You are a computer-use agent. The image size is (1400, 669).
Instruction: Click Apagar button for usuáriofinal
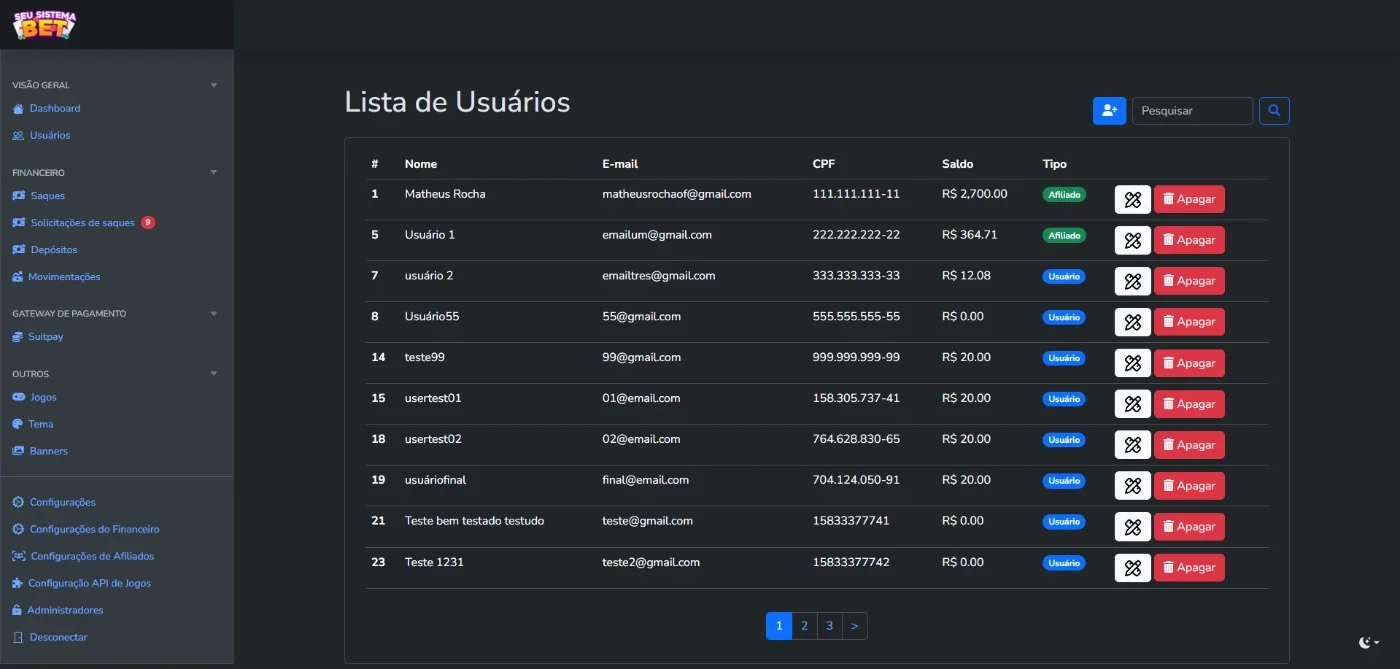pos(1189,486)
